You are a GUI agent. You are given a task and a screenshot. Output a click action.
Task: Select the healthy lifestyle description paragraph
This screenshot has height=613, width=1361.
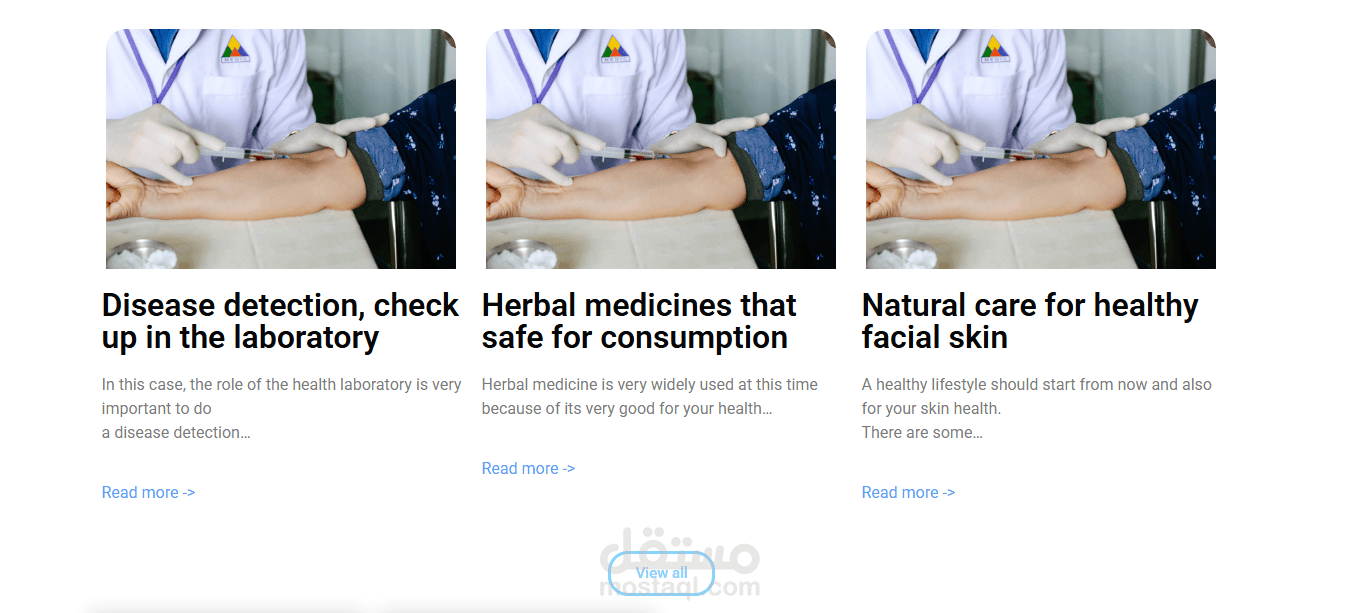coord(1037,408)
